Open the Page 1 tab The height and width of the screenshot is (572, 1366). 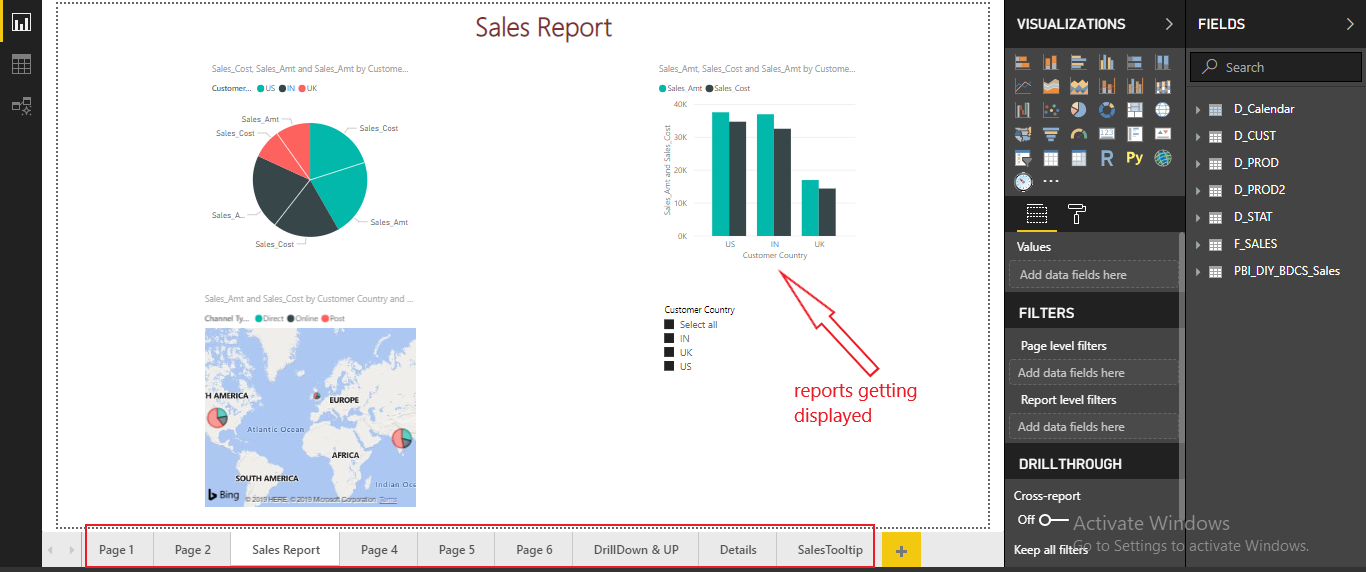click(116, 549)
